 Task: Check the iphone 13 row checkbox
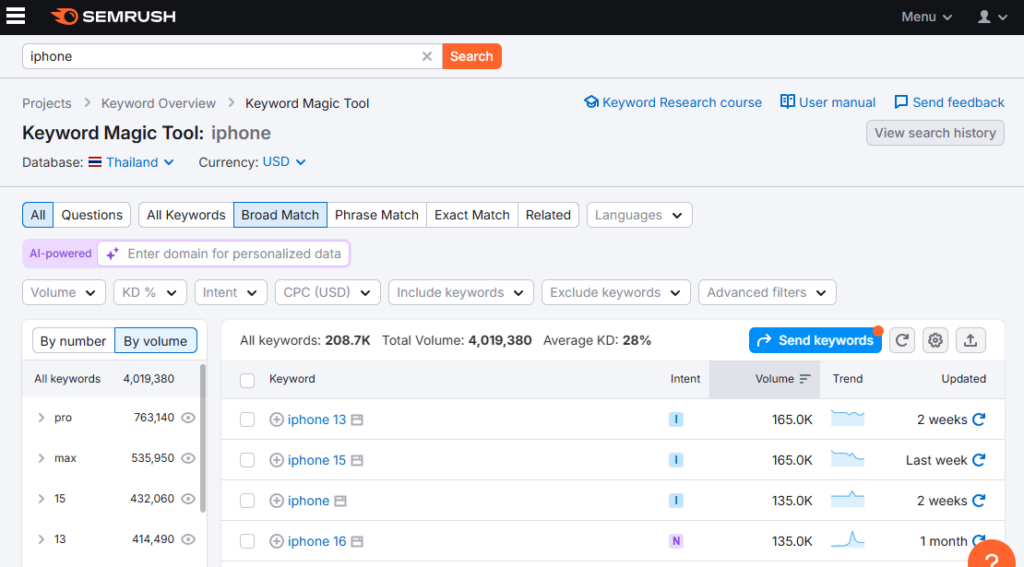coord(247,419)
